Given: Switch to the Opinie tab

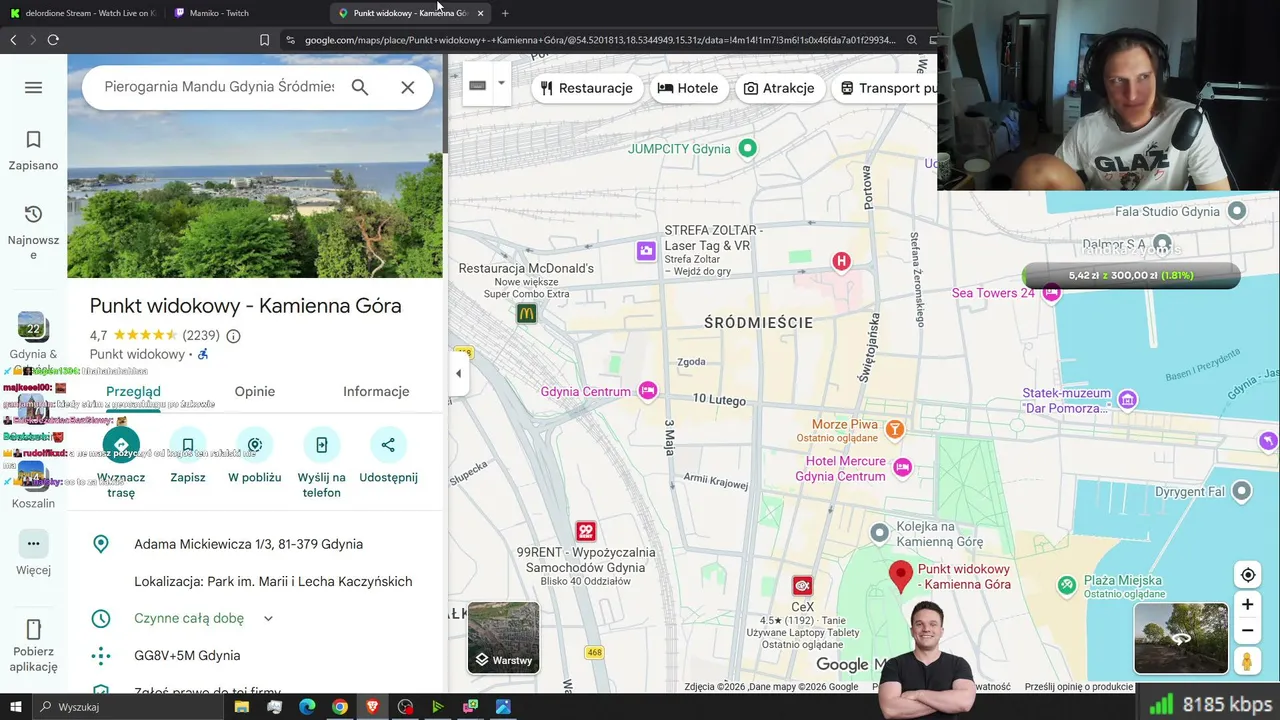Looking at the screenshot, I should point(255,391).
